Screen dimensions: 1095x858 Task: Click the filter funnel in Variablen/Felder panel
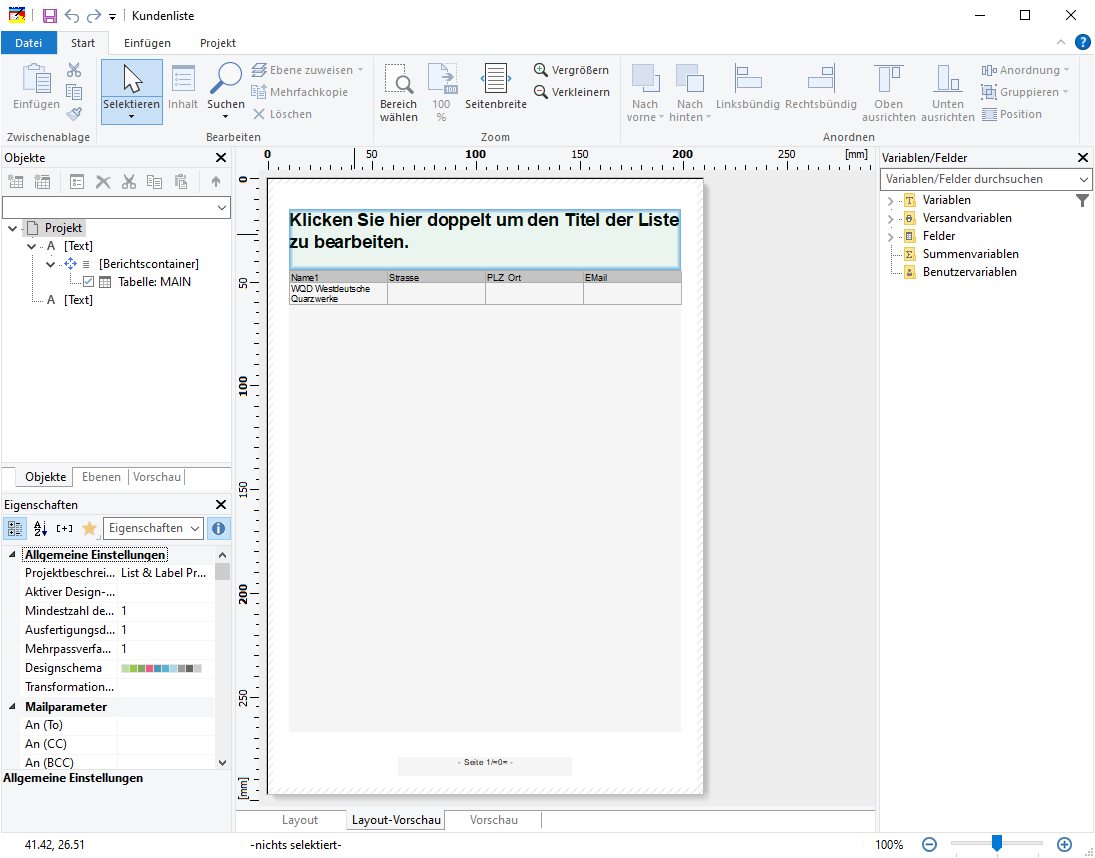coord(1082,200)
